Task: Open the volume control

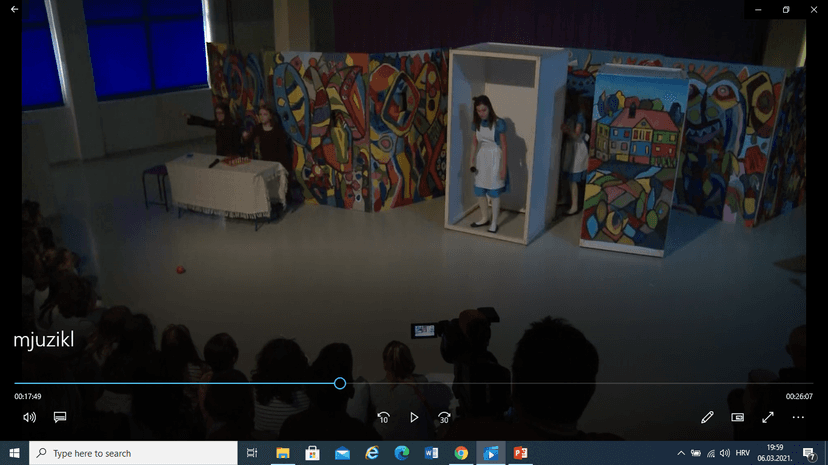Action: tap(30, 417)
